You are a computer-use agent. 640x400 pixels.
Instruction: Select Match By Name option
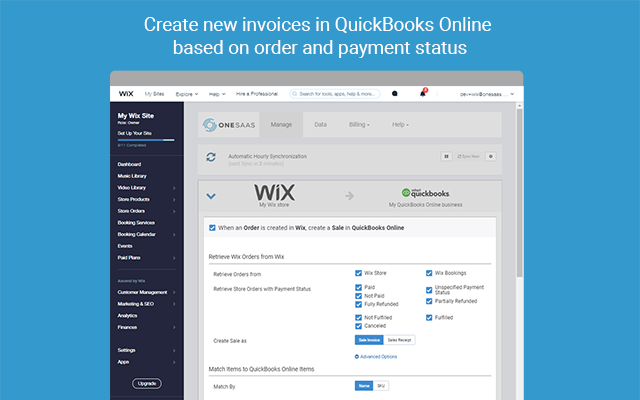point(364,386)
